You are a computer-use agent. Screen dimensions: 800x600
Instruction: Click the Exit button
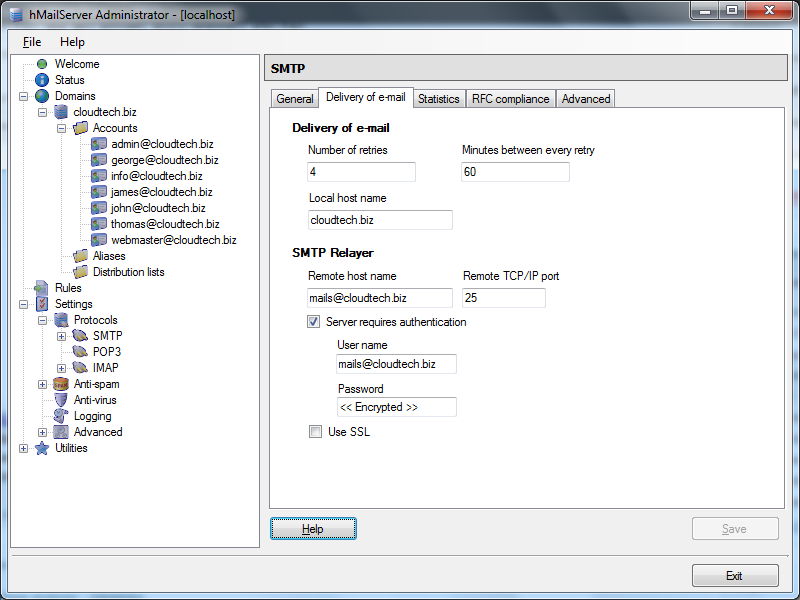coord(735,576)
